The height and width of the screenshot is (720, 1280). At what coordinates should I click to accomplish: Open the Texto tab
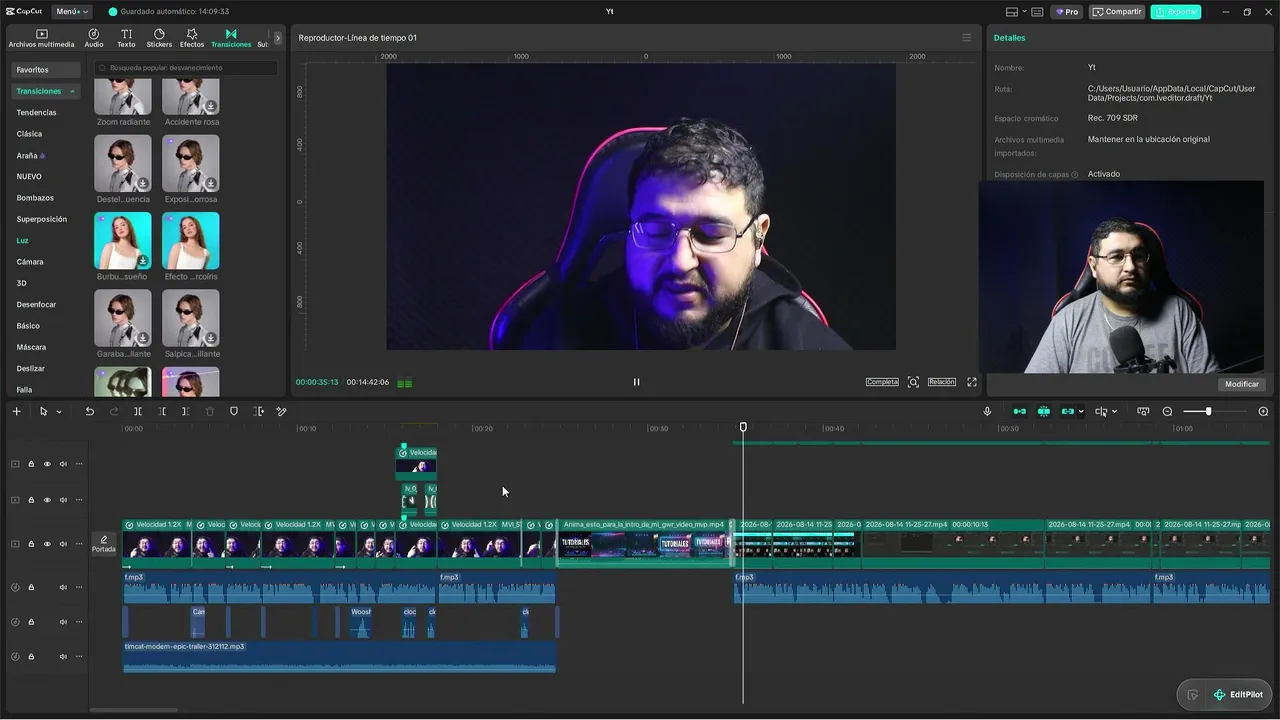pyautogui.click(x=126, y=38)
